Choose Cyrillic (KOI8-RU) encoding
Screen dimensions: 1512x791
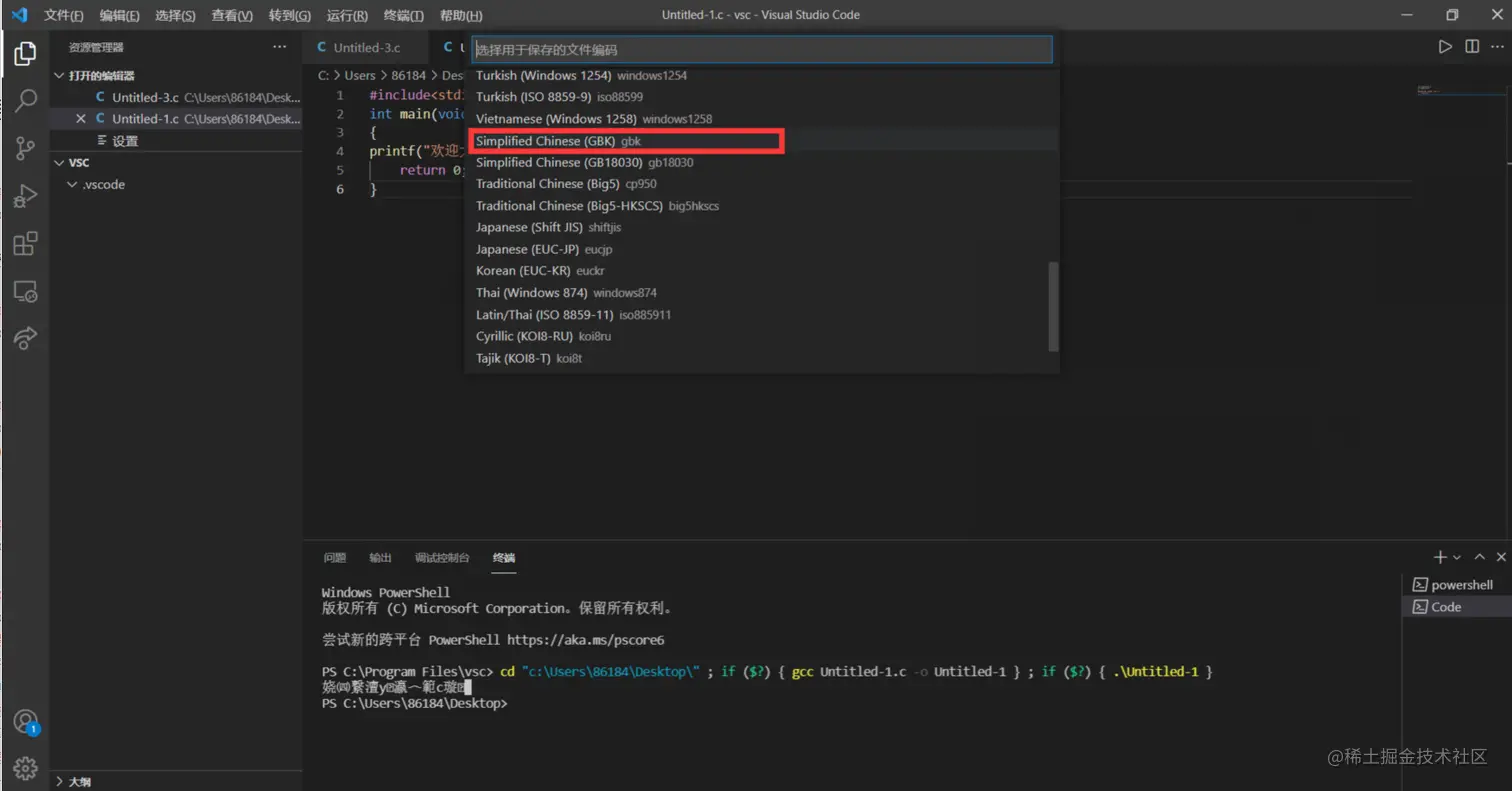762,336
